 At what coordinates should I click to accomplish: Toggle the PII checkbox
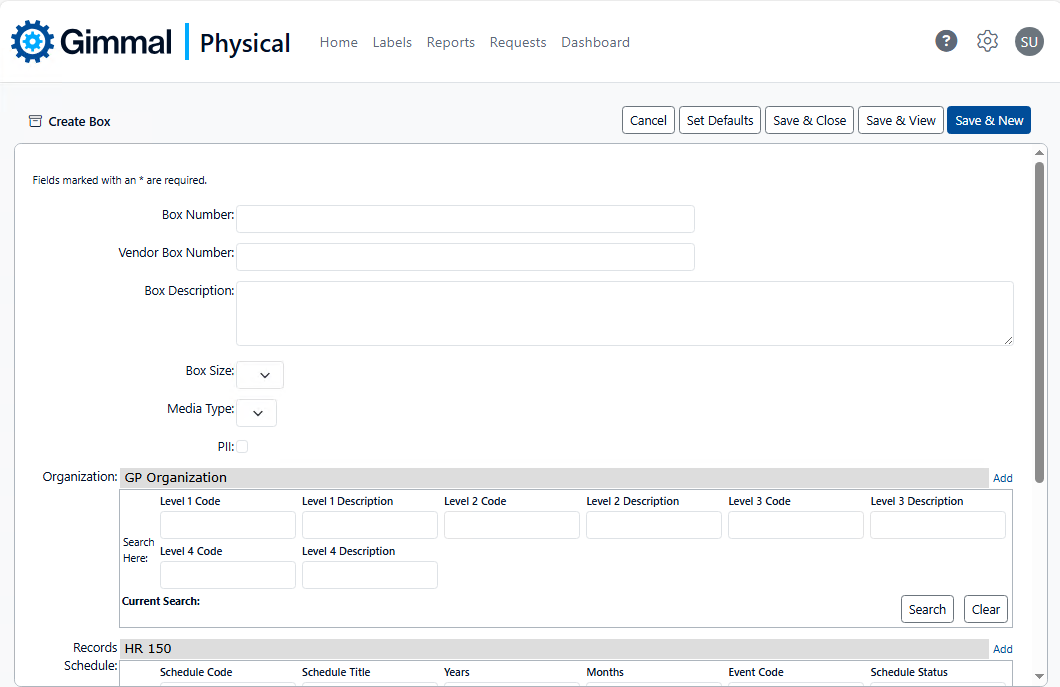click(242, 447)
